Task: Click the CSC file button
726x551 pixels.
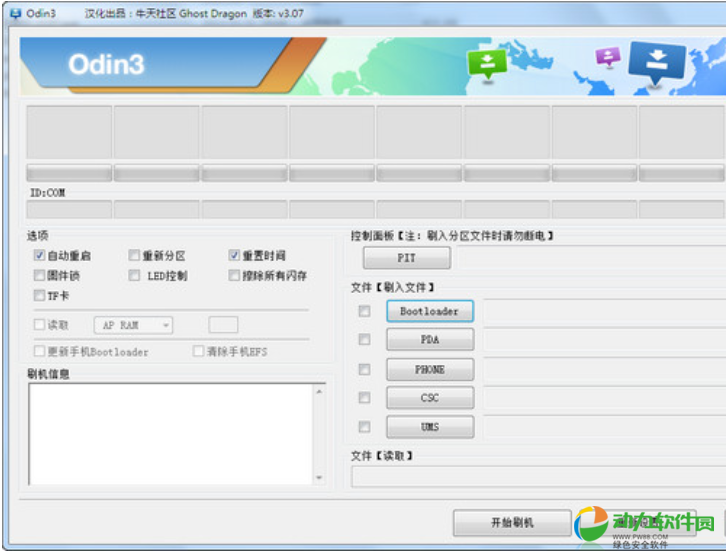Action: click(430, 398)
